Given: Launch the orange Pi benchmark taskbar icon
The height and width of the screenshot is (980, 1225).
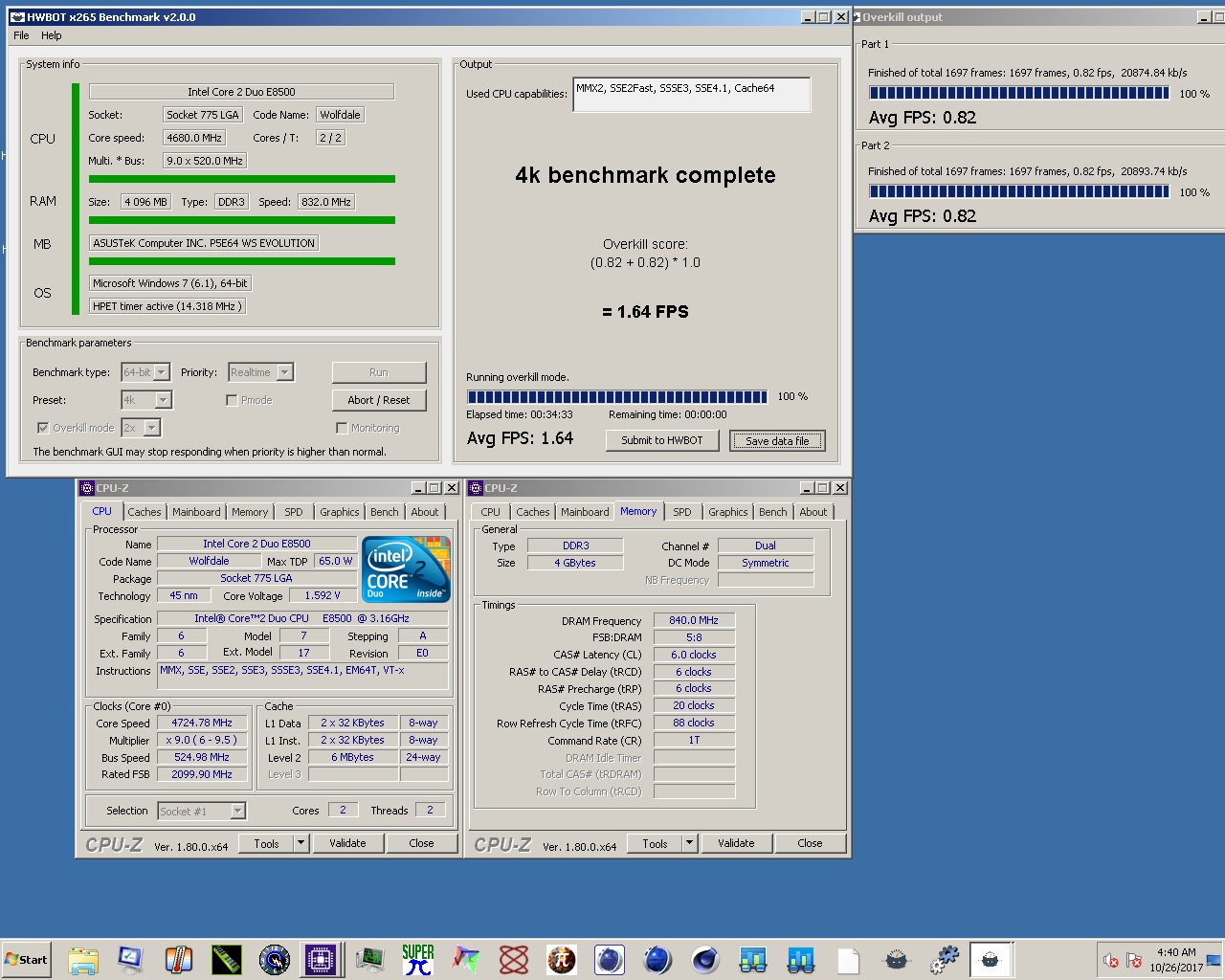Looking at the screenshot, I should coord(562,959).
